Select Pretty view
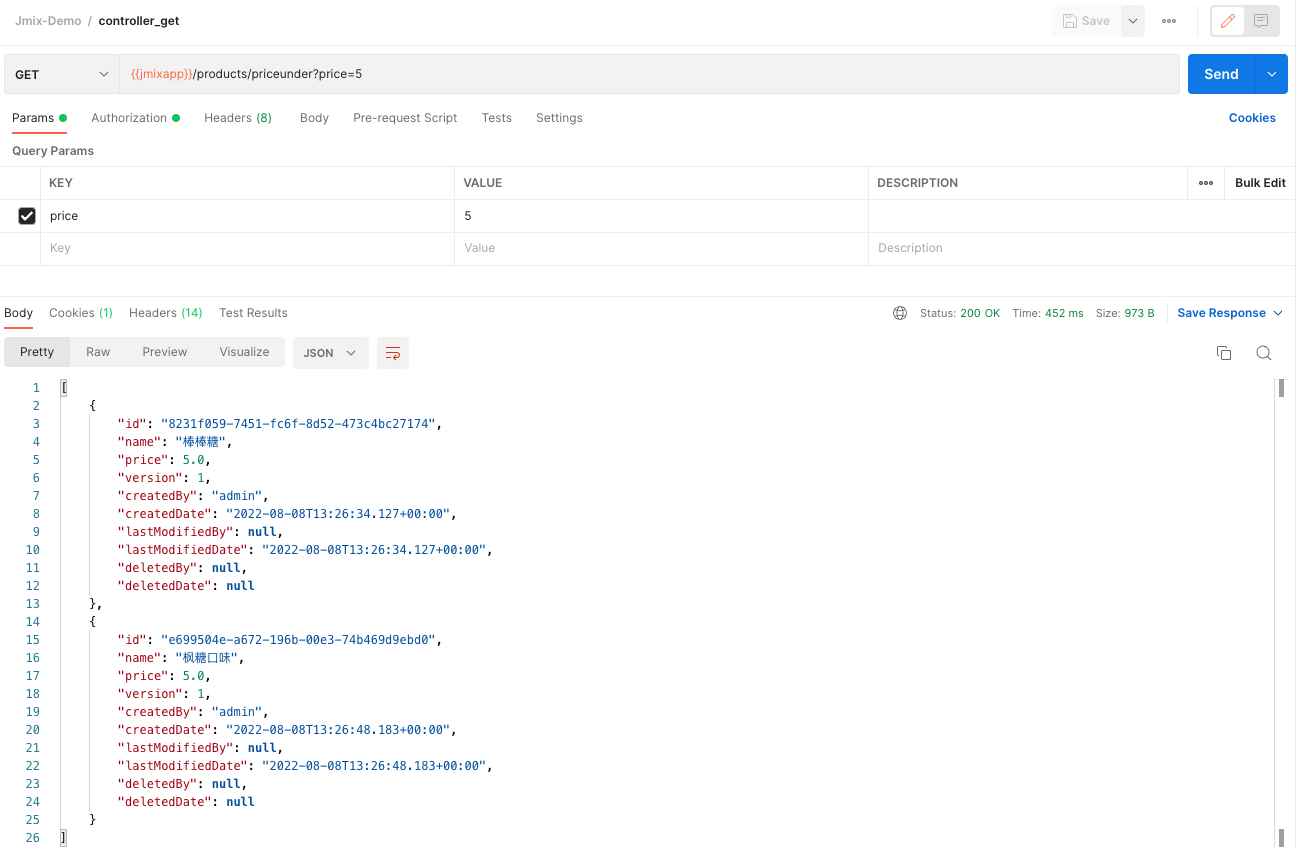 pos(37,352)
